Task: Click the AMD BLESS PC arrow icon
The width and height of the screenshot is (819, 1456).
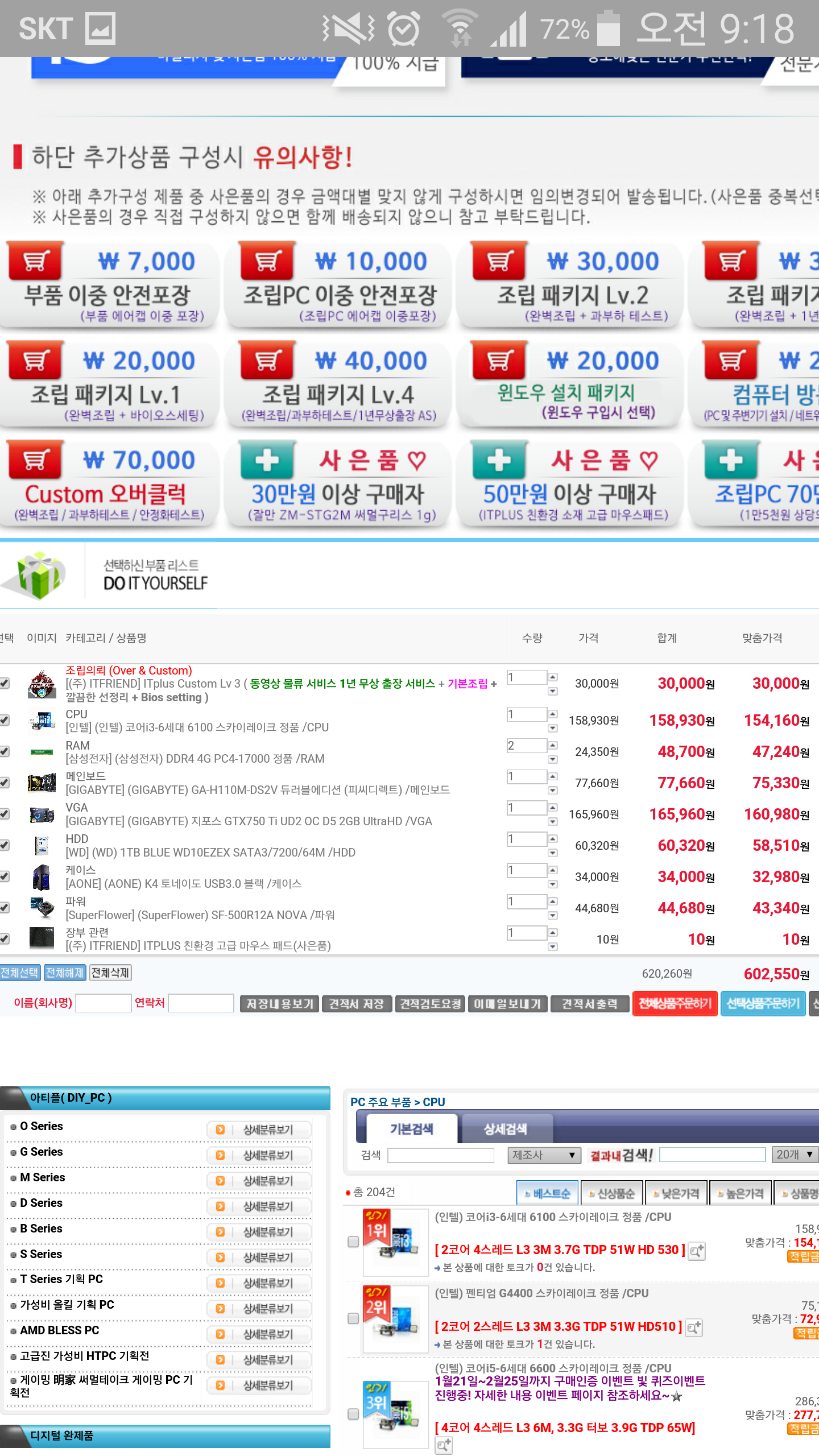Action: 220,1334
